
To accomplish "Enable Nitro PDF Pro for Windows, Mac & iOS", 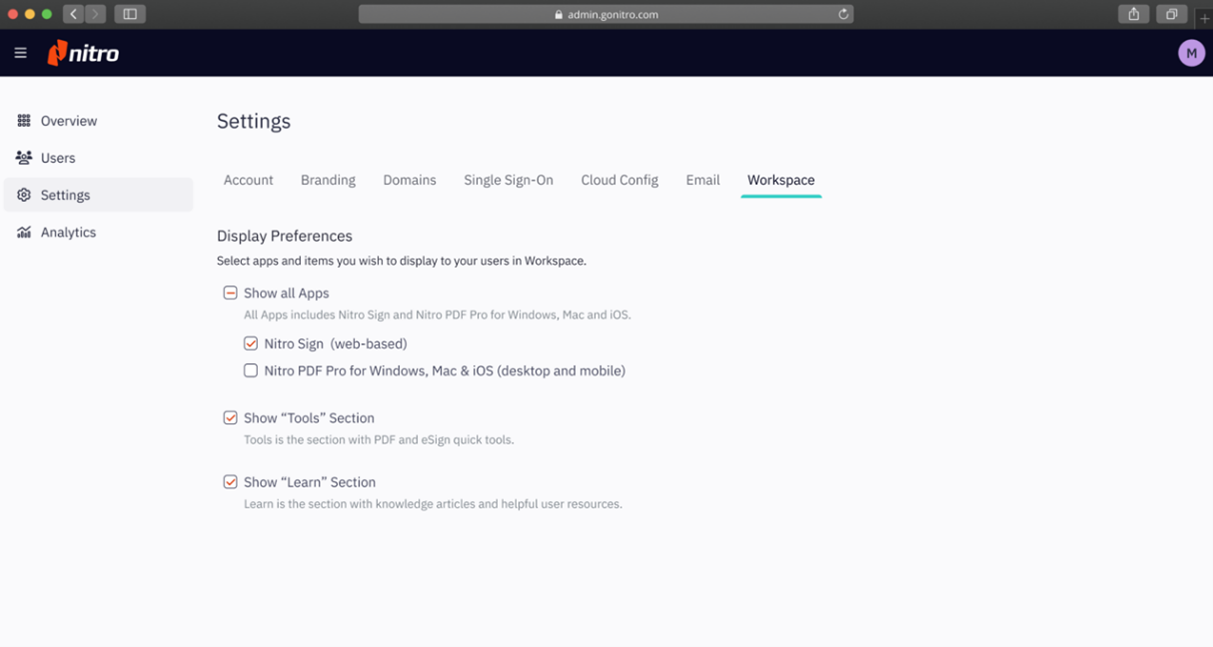I will click(x=250, y=370).
